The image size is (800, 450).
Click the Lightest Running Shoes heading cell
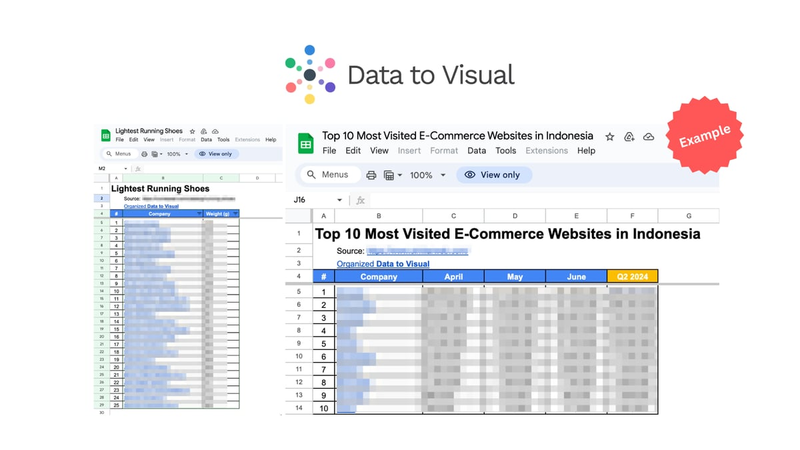pos(160,188)
